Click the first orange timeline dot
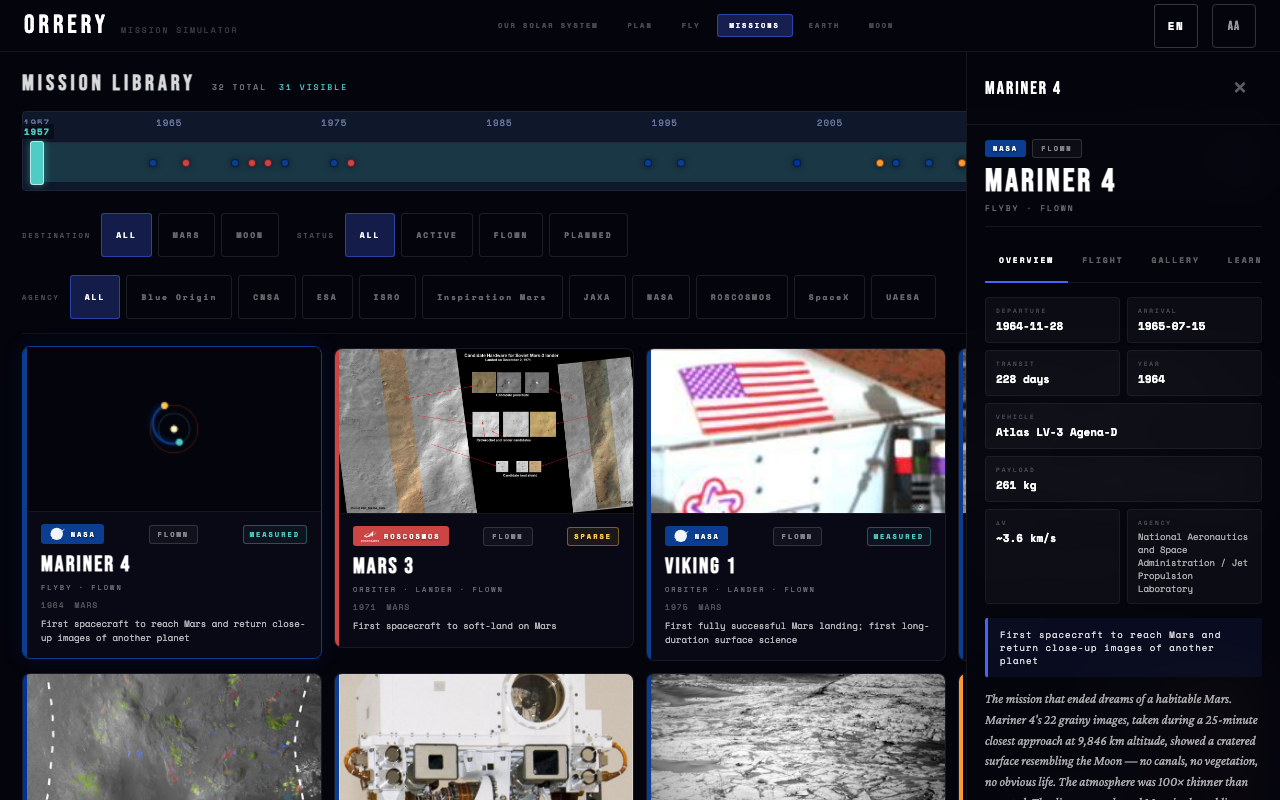Image resolution: width=1280 pixels, height=800 pixels. tap(880, 163)
